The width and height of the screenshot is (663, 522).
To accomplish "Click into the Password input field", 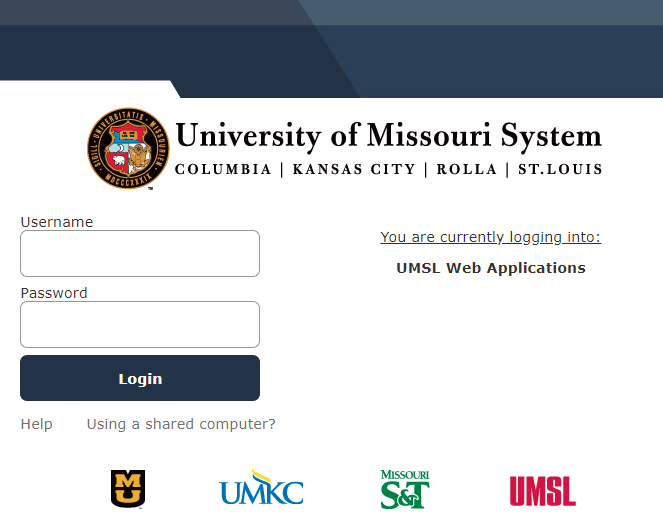I will coord(140,325).
